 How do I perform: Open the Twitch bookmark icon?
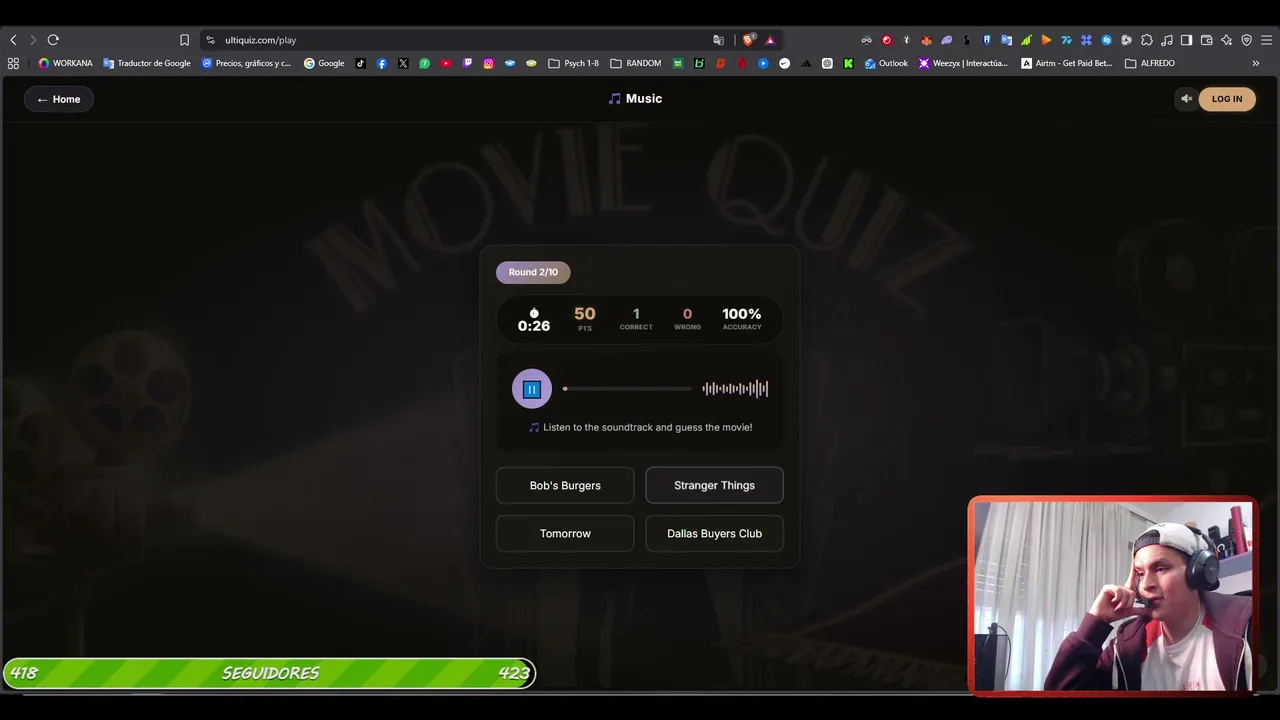pos(467,63)
